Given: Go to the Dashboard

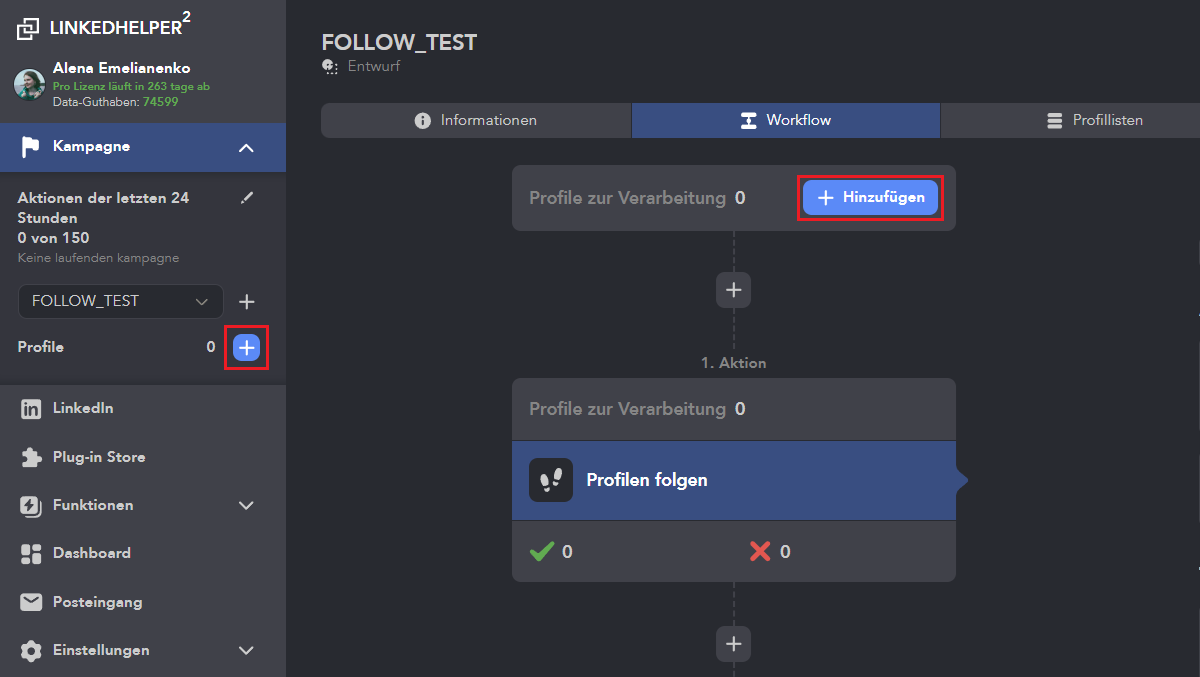Looking at the screenshot, I should click(91, 553).
